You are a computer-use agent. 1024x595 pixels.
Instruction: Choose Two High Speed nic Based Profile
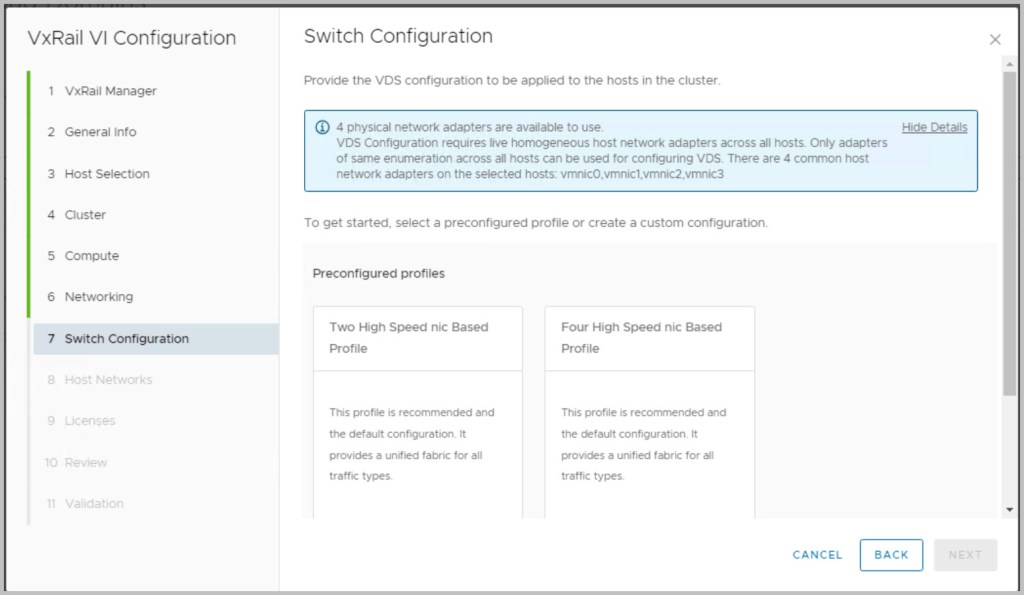(x=417, y=338)
